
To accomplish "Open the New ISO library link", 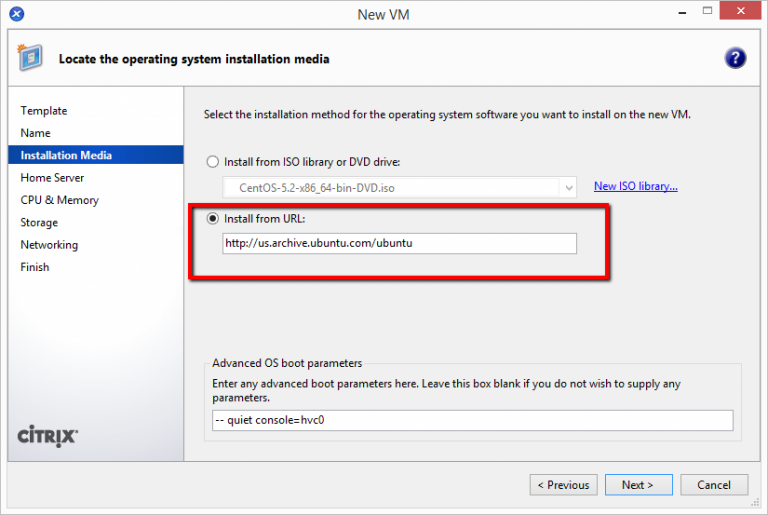I will click(635, 186).
